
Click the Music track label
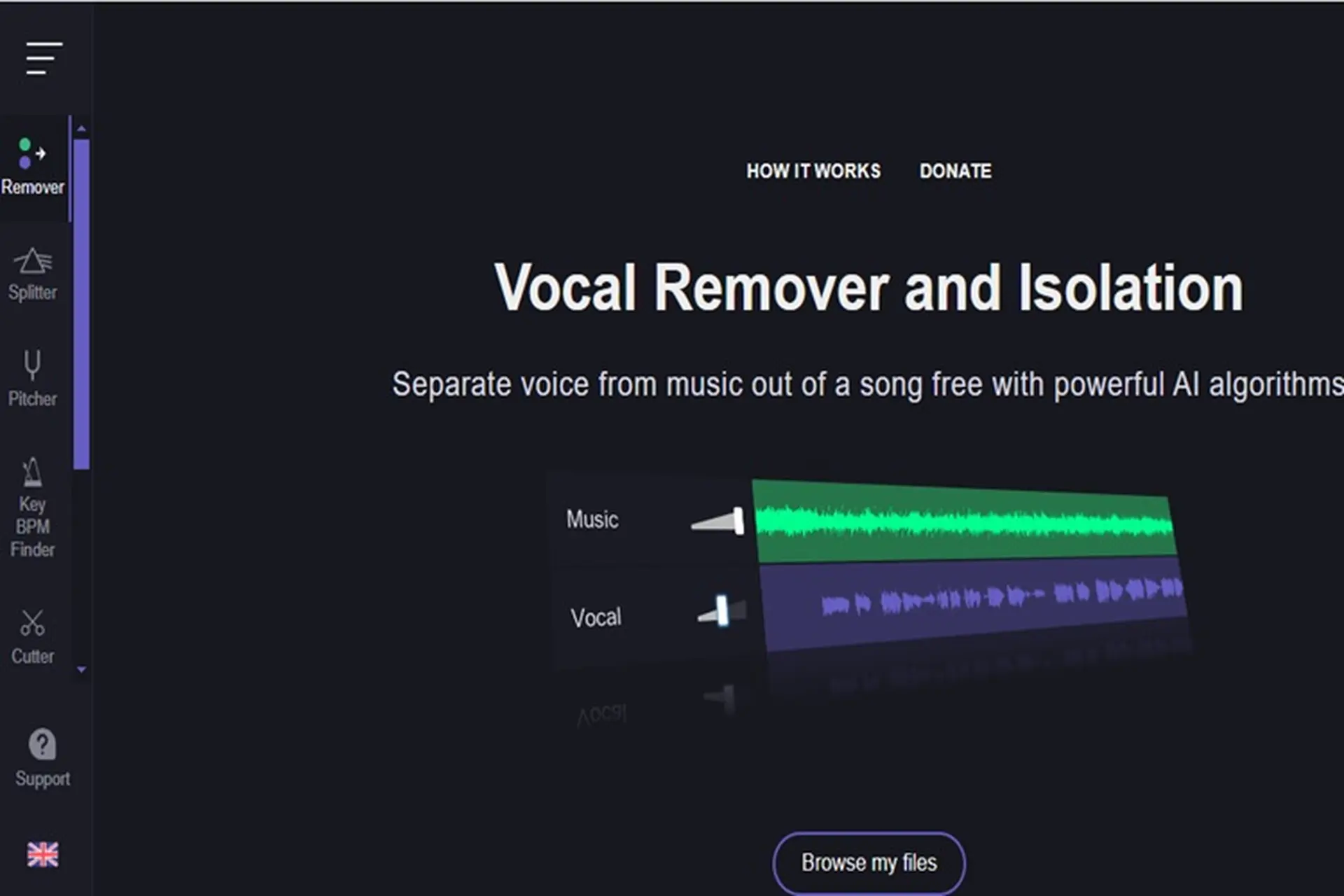tap(592, 519)
